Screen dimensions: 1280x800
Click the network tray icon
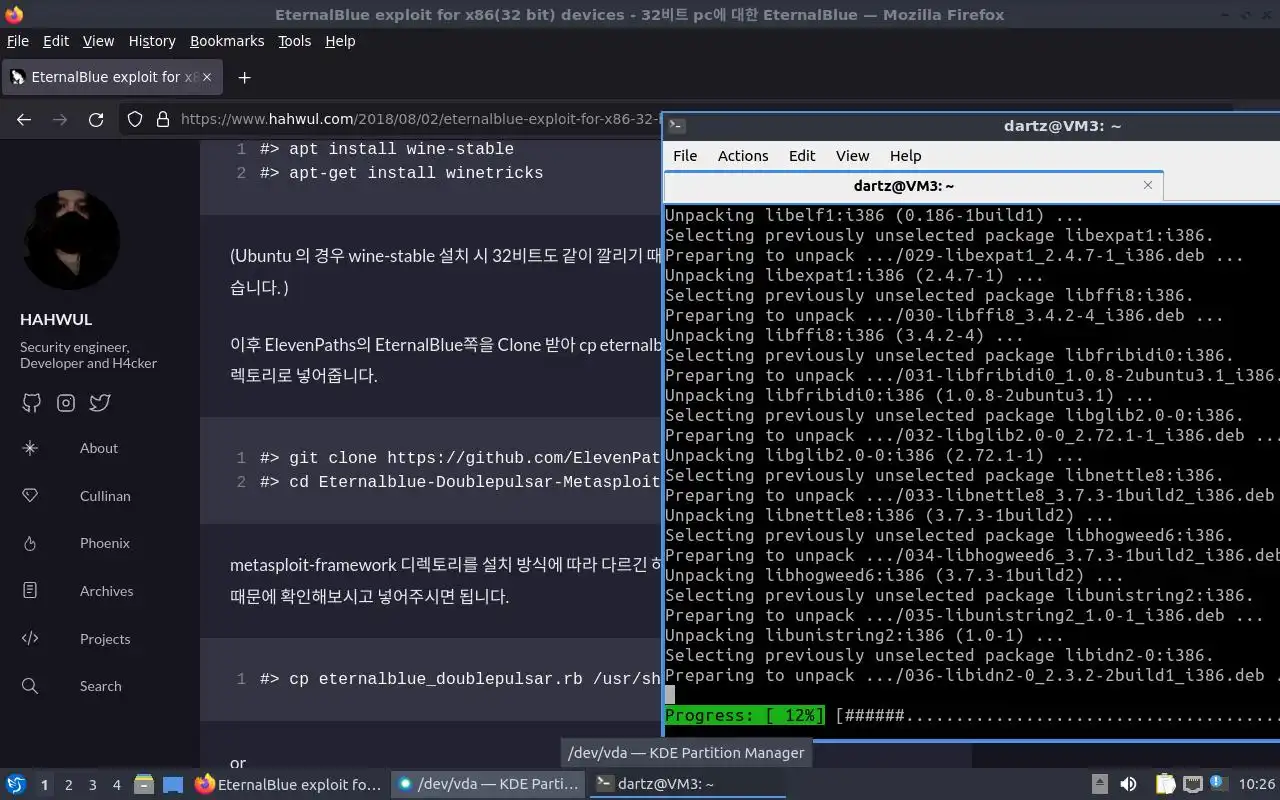coord(1192,784)
